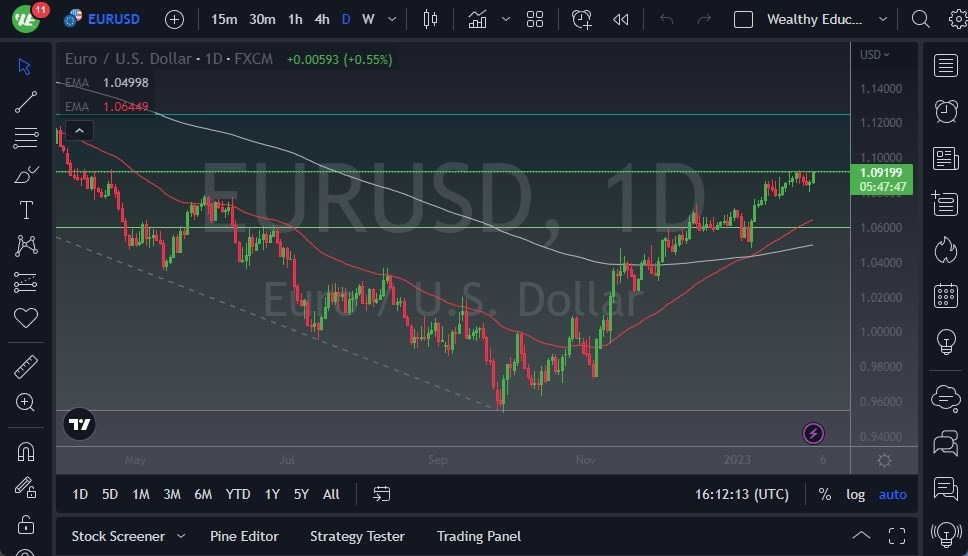
Task: Redo the last chart action
Action: [x=704, y=19]
